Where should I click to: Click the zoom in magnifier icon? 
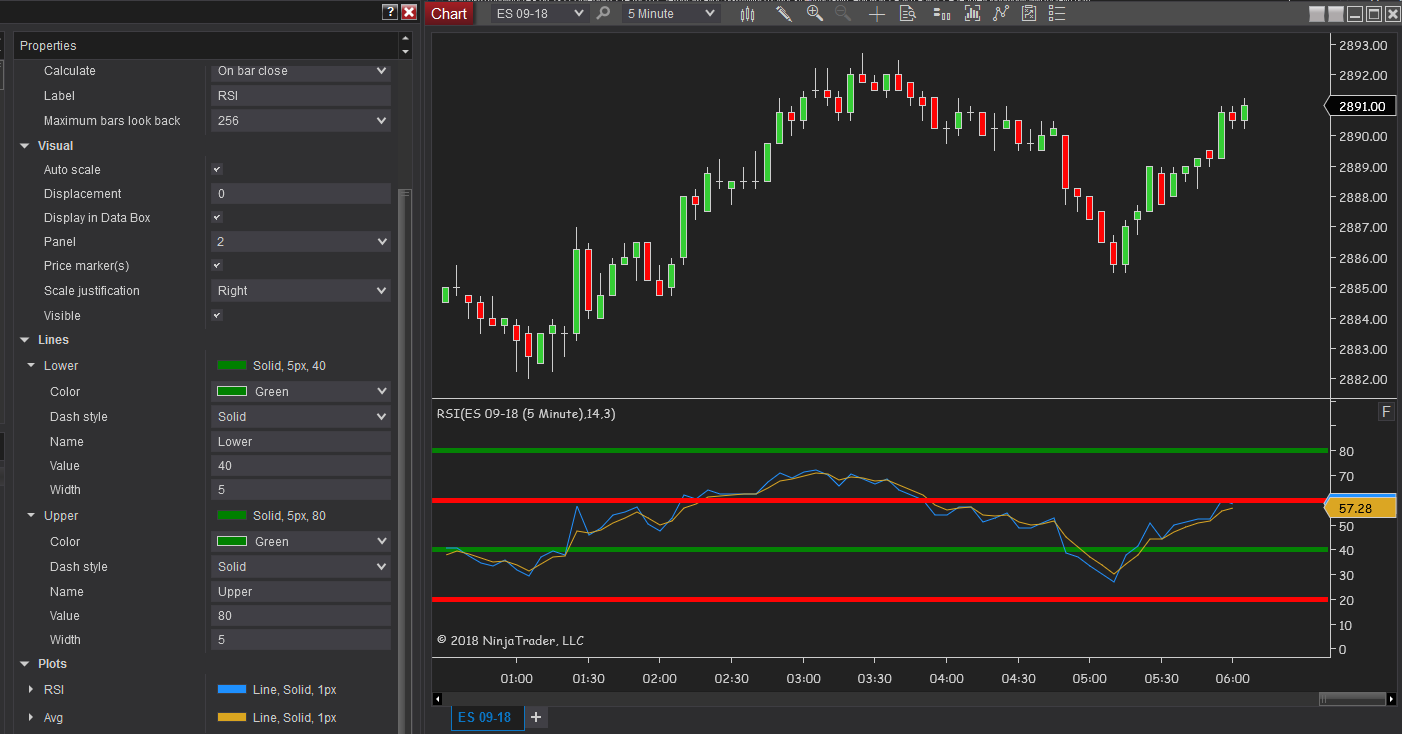815,14
